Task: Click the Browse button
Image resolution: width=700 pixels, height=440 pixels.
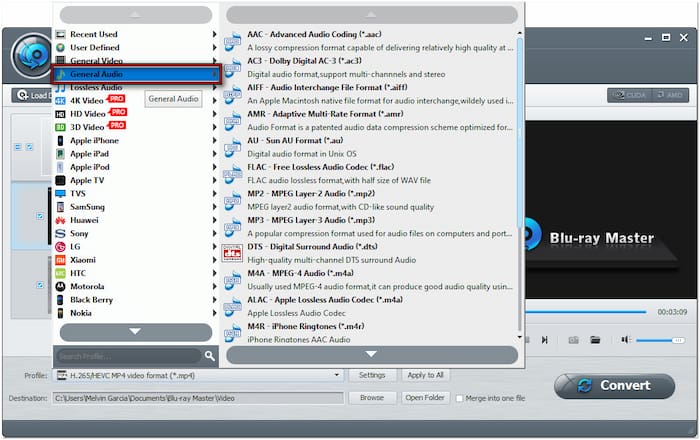Action: [372, 398]
